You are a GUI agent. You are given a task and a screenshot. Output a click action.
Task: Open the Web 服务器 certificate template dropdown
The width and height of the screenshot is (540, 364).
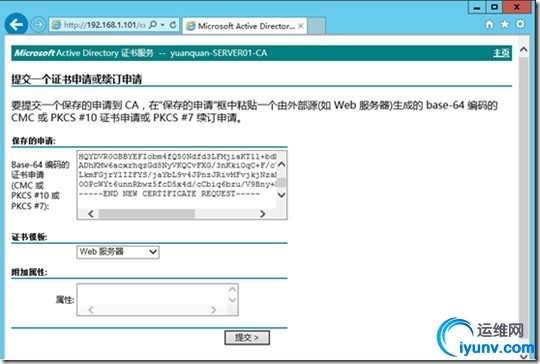118,252
